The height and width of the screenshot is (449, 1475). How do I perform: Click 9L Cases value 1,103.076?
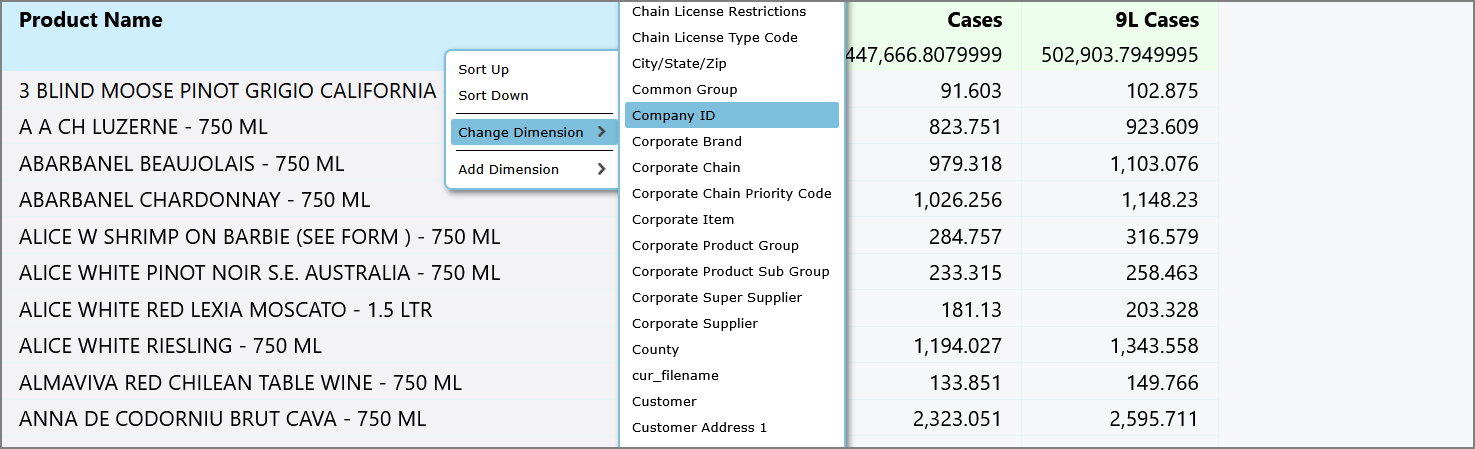click(x=1154, y=164)
